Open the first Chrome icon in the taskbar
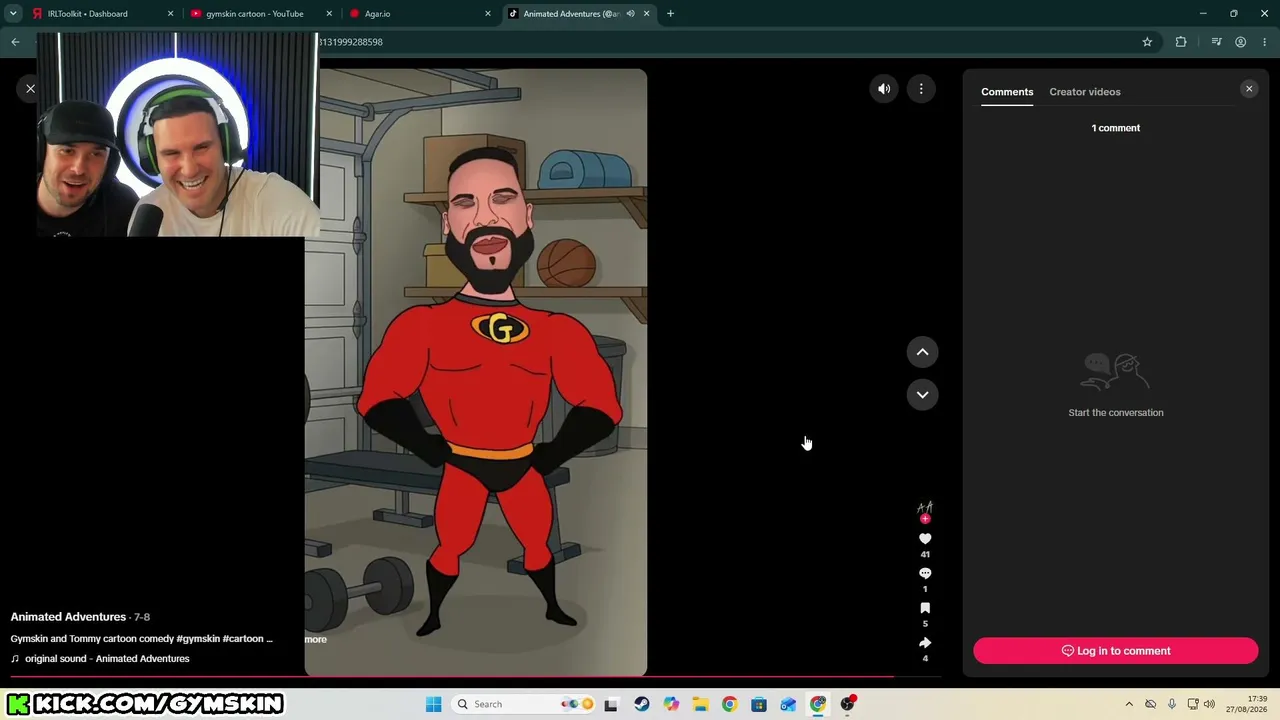 (729, 704)
